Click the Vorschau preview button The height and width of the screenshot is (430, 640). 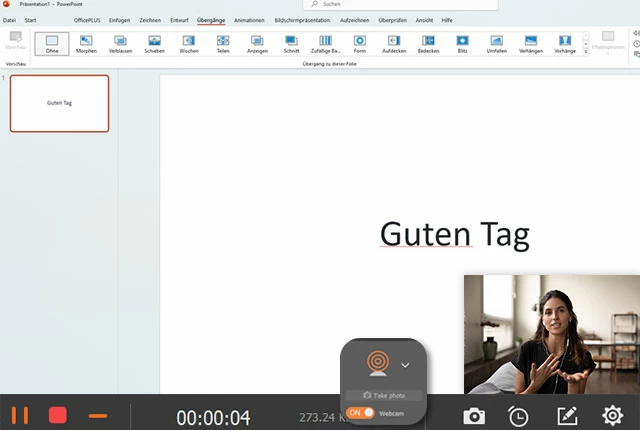click(x=16, y=40)
